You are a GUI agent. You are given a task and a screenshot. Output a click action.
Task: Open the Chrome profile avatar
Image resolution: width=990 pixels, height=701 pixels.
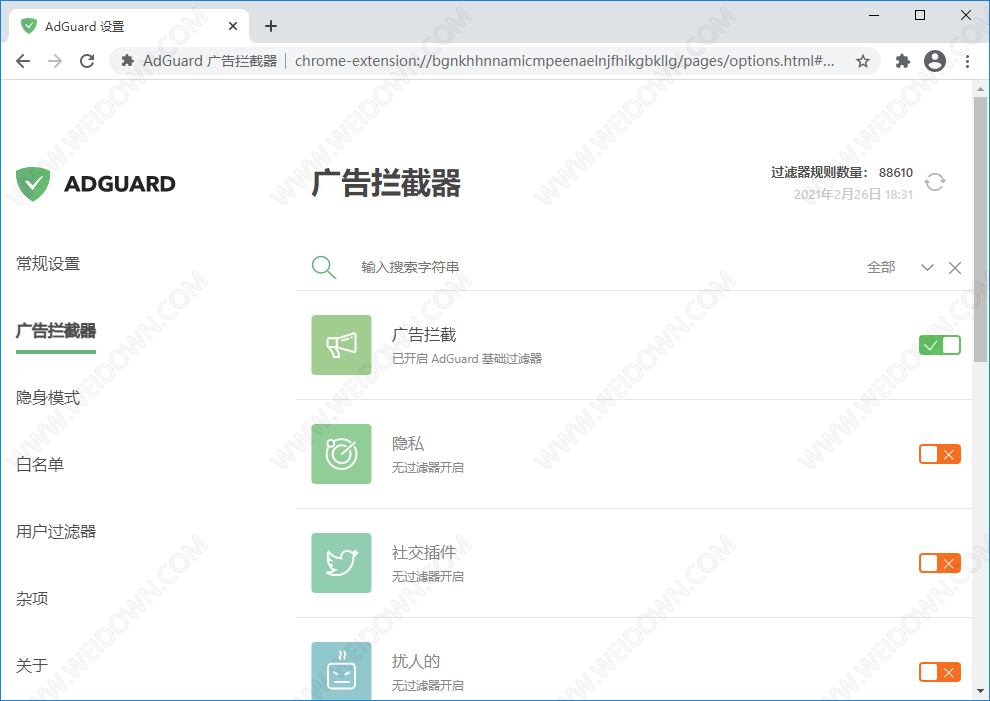tap(935, 61)
